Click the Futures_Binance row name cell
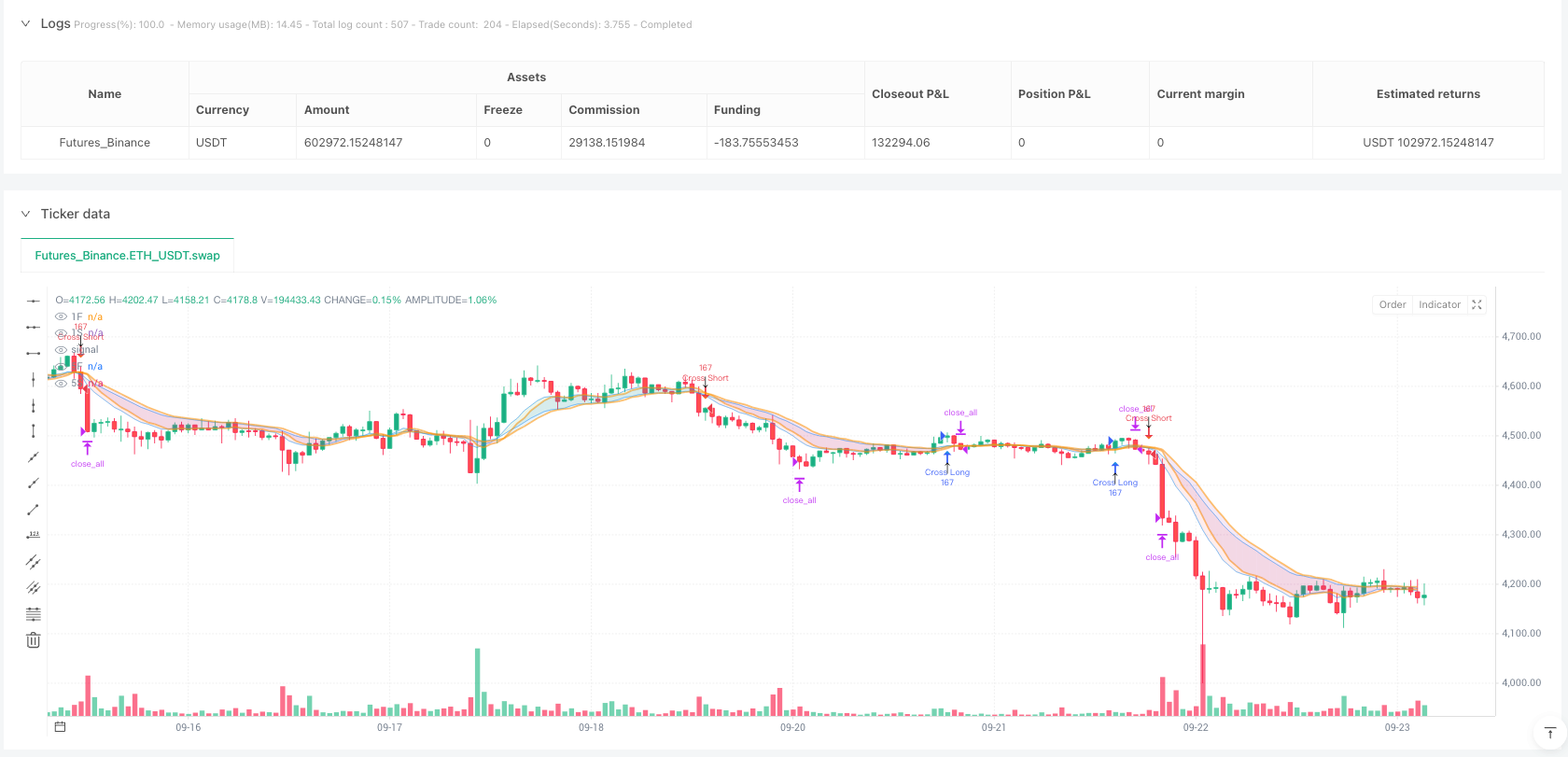1568x757 pixels. tap(105, 143)
